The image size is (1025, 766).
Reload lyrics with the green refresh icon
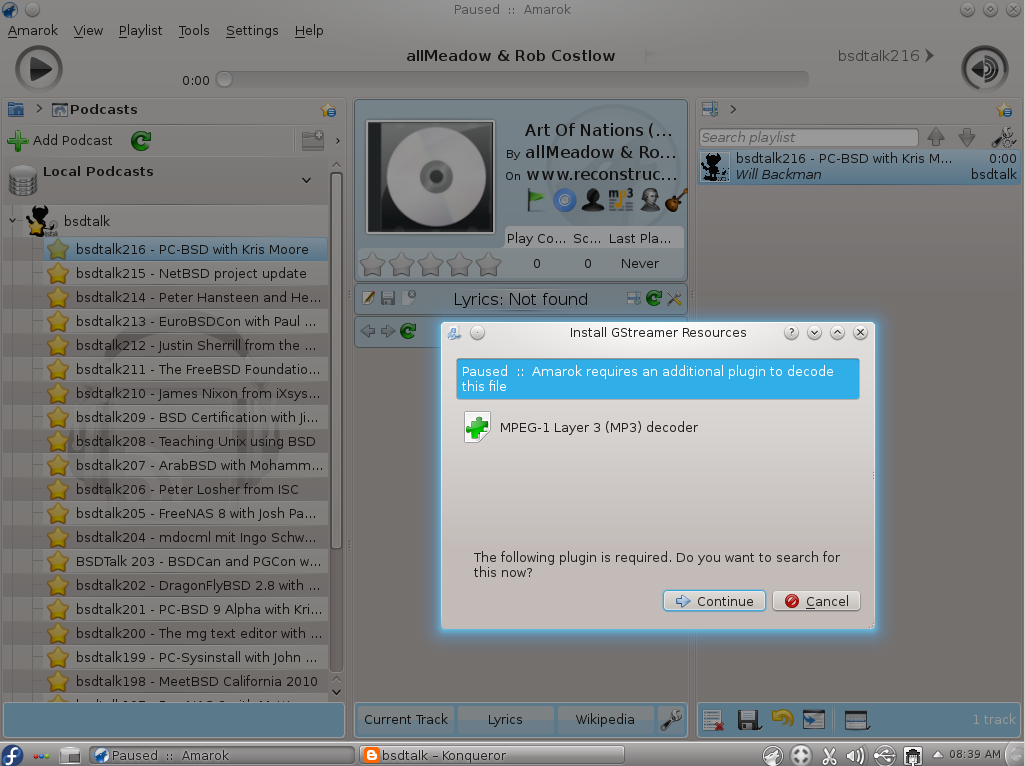[654, 299]
